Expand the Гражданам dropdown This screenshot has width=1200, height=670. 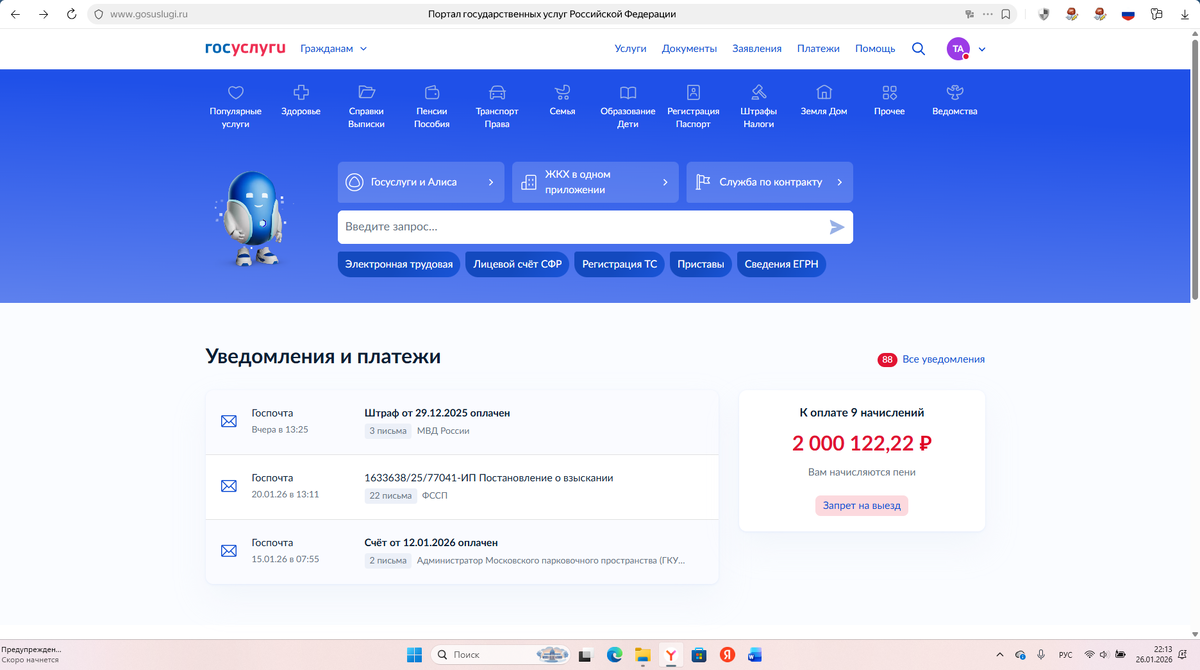tap(334, 48)
